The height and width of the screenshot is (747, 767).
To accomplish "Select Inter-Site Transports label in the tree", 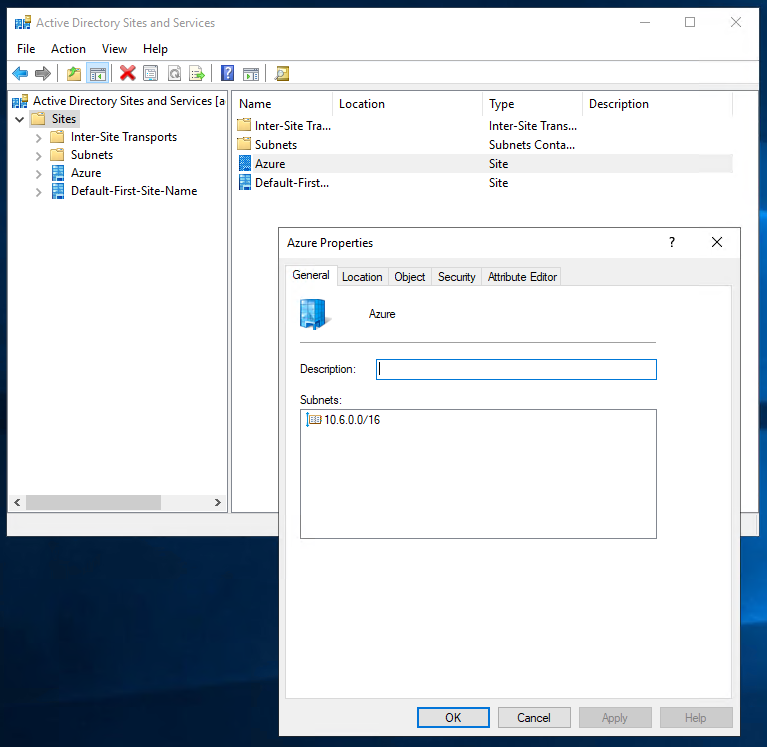I will click(124, 137).
